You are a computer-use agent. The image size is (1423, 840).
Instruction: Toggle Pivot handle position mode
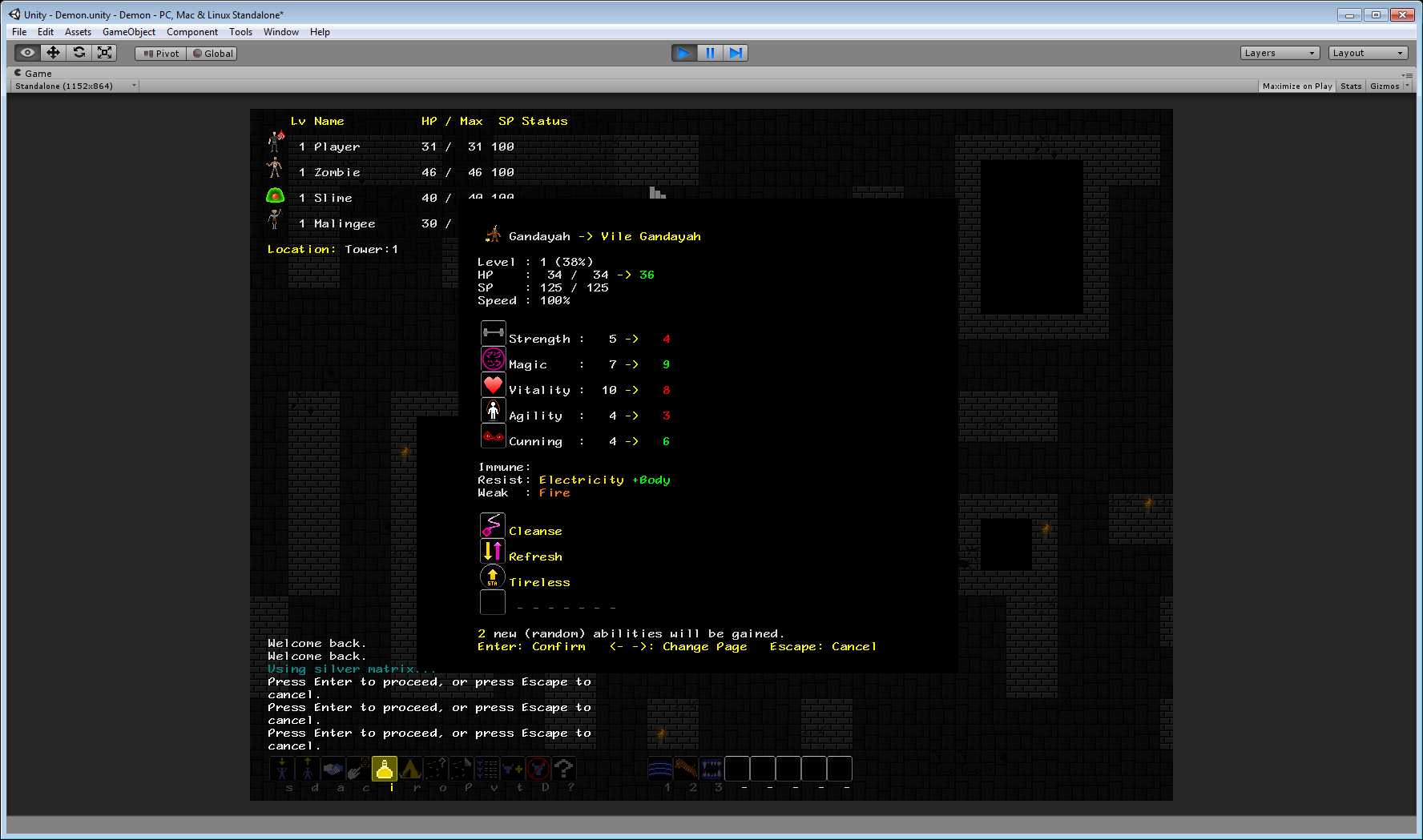click(161, 54)
